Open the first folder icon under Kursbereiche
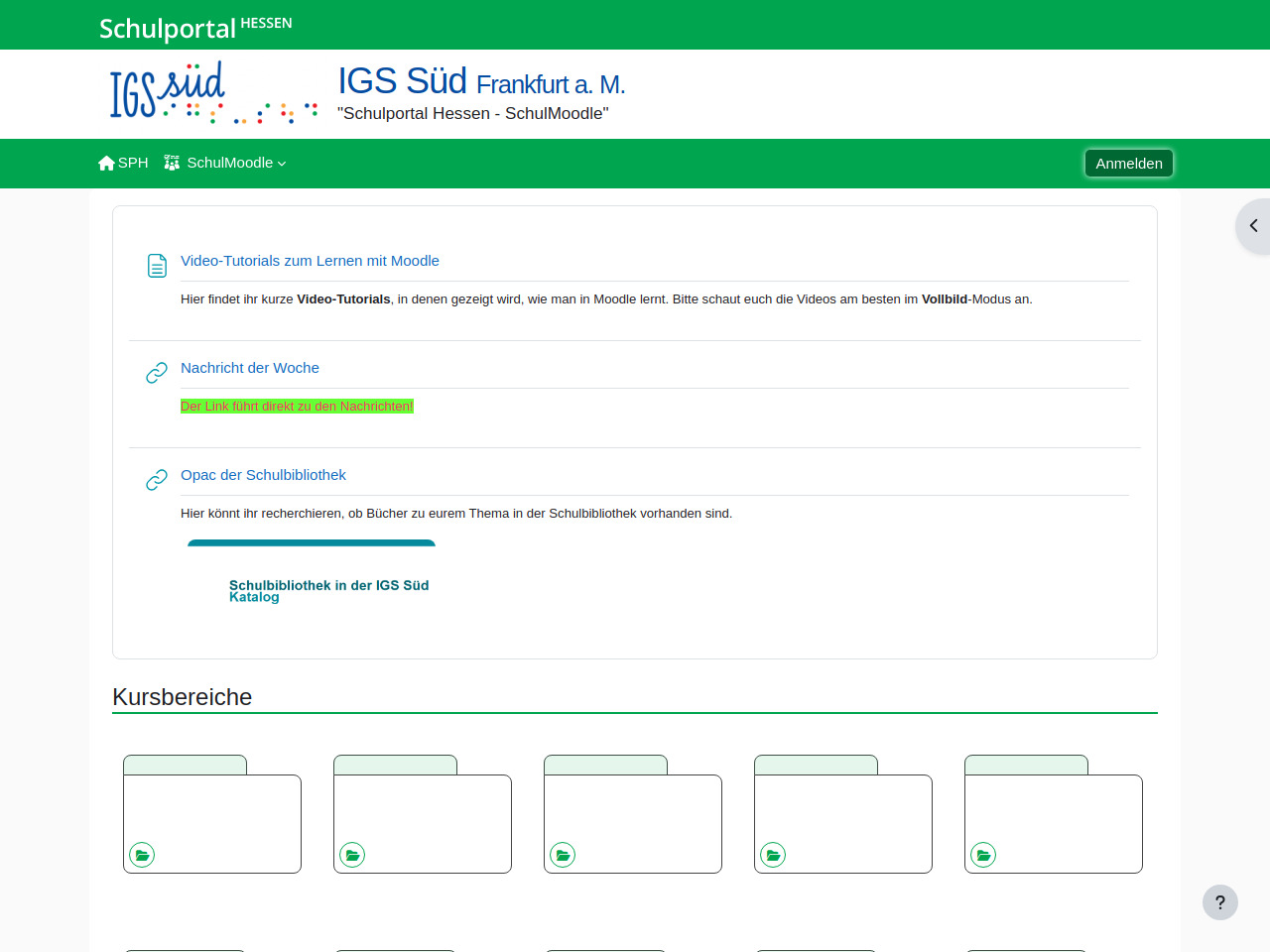Screen dimensions: 1270x952 click(142, 855)
